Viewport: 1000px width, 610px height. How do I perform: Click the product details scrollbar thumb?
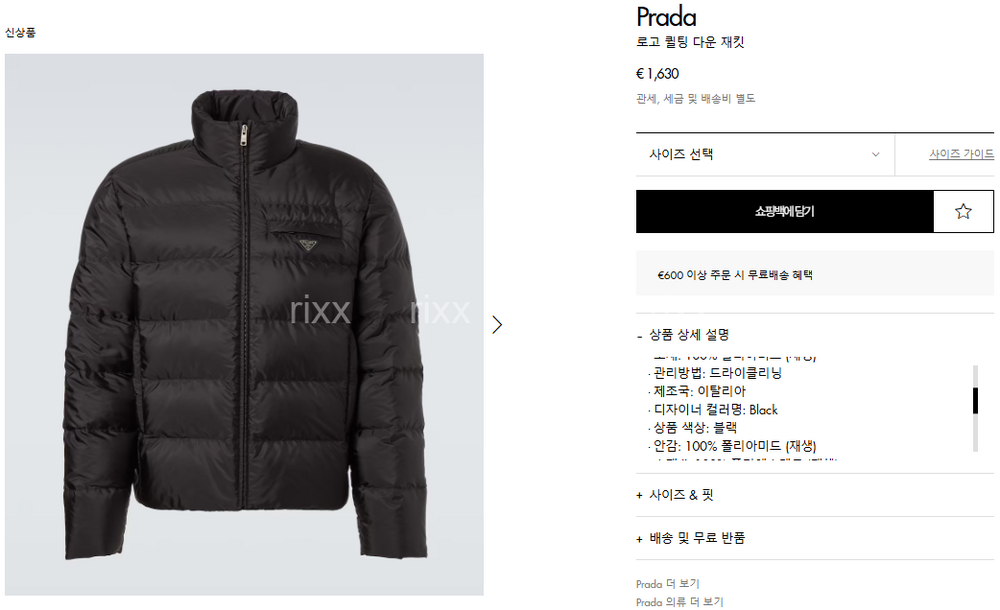pyautogui.click(x=975, y=401)
